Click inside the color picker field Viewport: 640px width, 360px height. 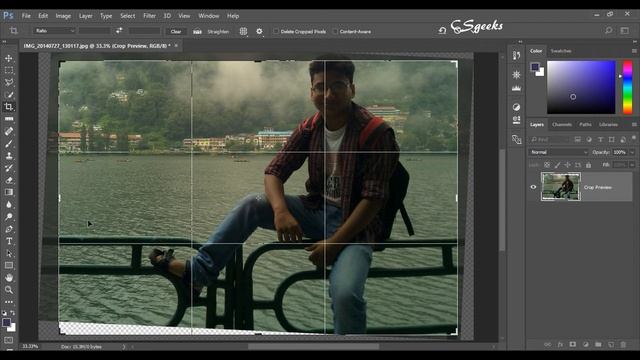[x=581, y=87]
